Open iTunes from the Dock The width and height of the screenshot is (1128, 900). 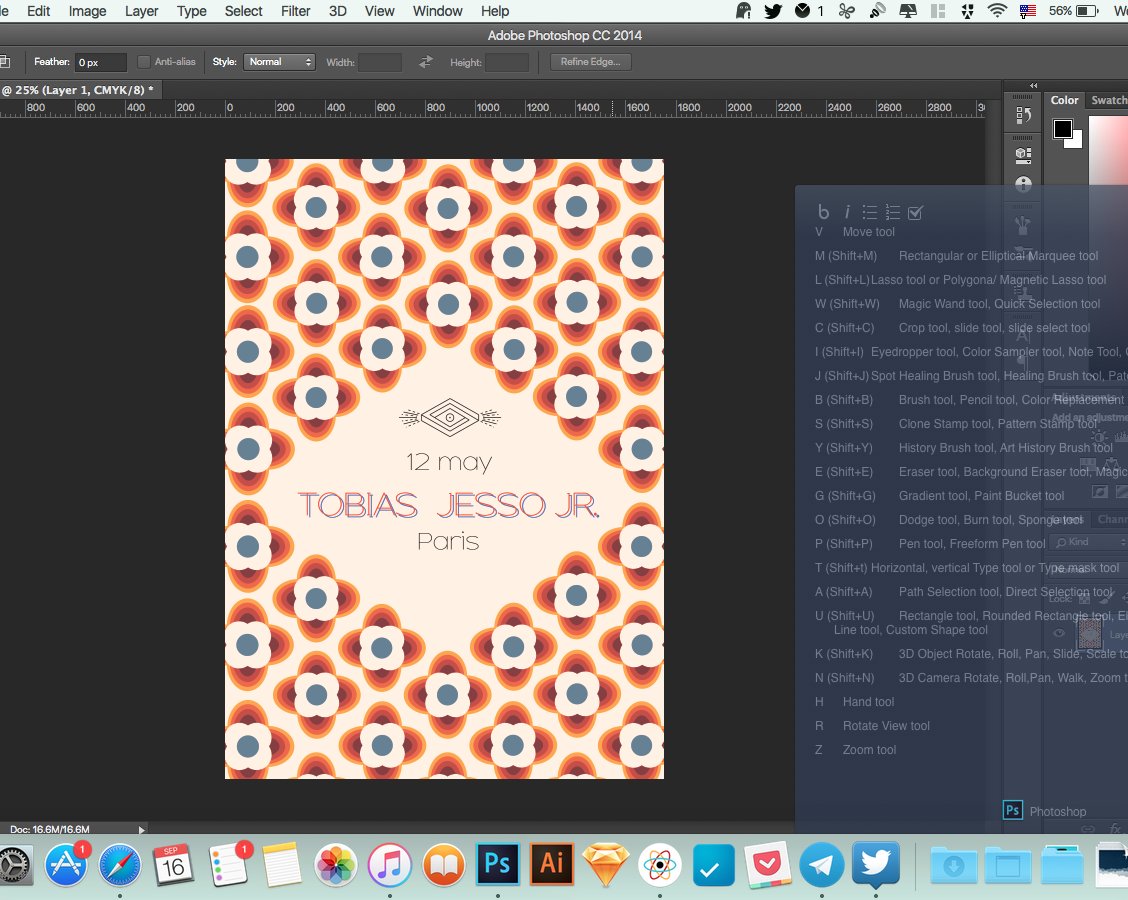tap(390, 865)
